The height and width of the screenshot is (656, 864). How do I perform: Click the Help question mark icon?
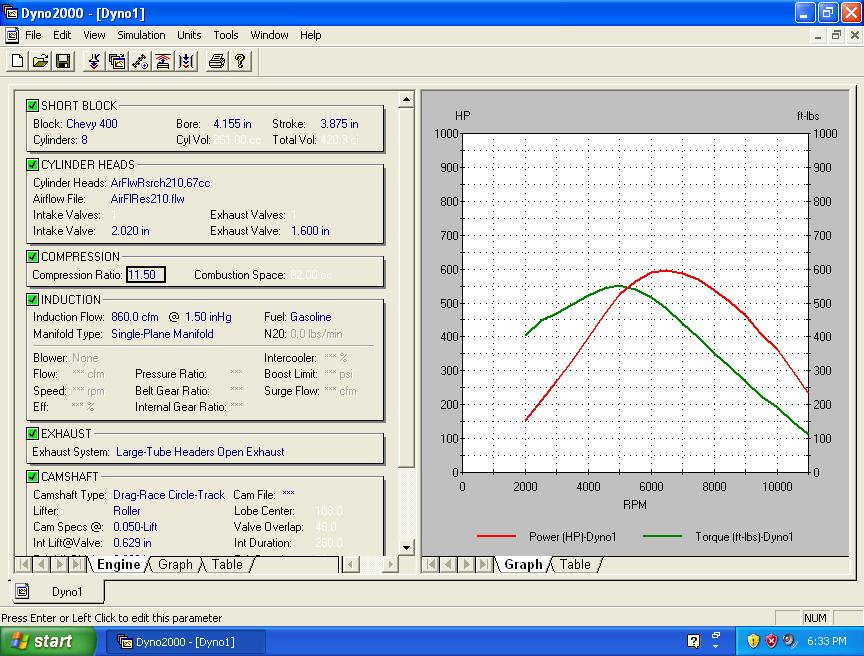240,62
